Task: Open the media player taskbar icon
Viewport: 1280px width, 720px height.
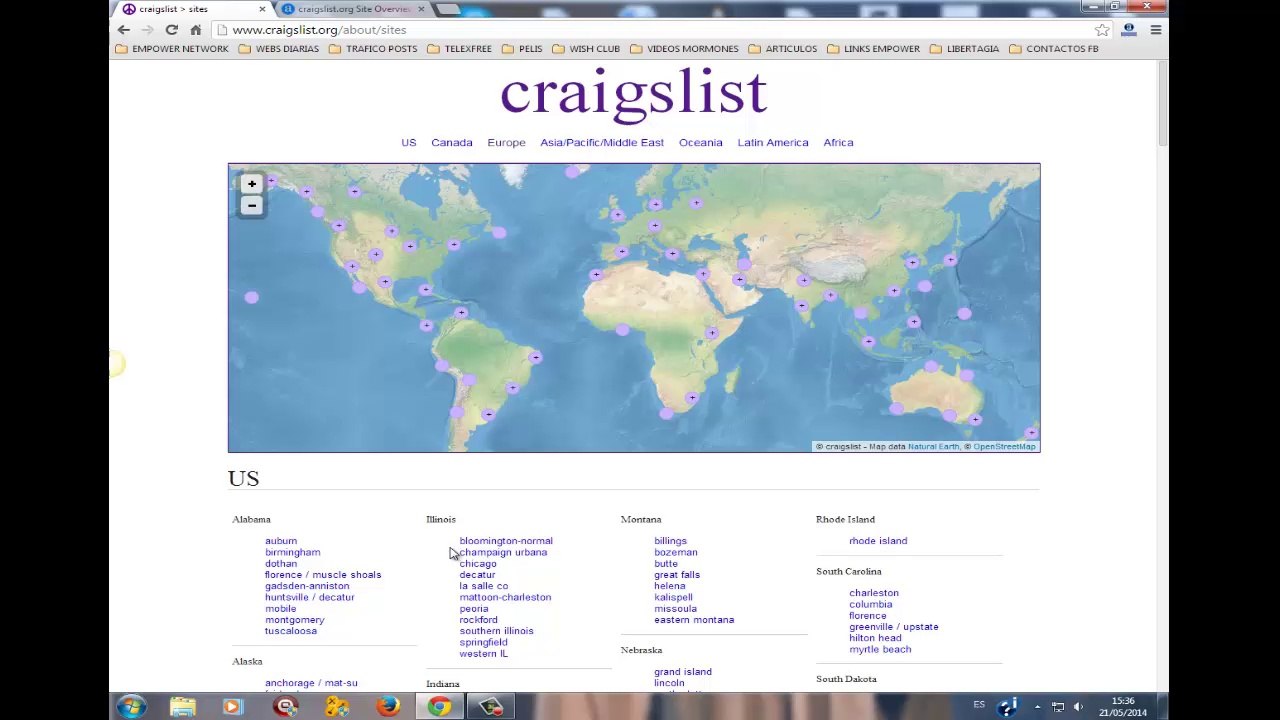Action: point(232,707)
